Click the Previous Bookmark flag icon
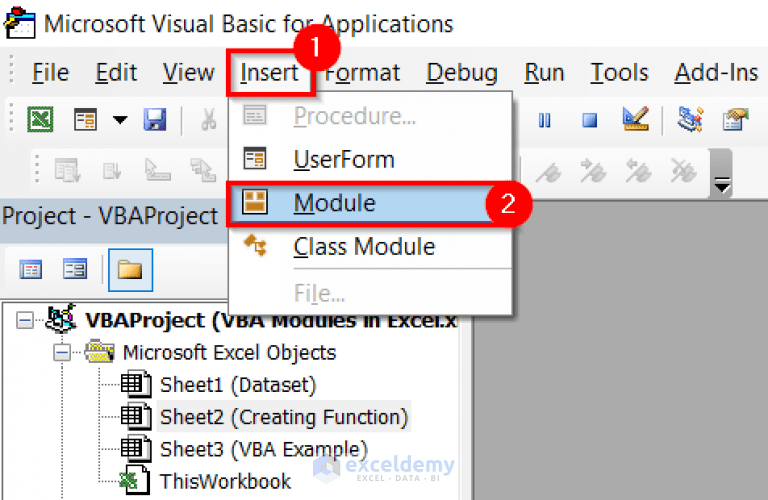 tap(638, 171)
